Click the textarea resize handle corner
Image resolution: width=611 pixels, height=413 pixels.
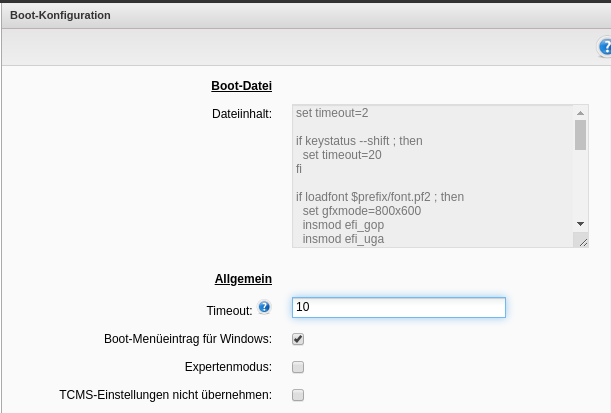[x=581, y=240]
